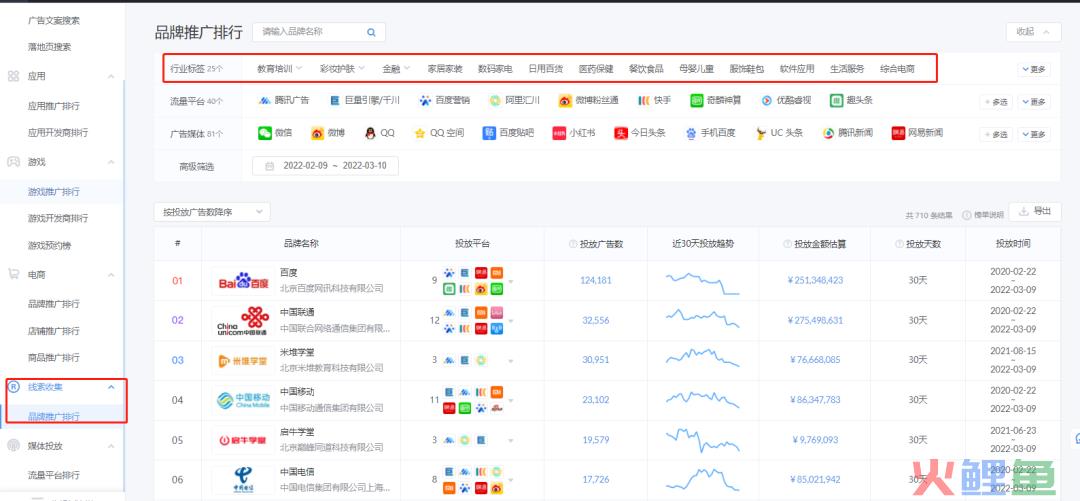Click the 中国联通 brand logo
The height and width of the screenshot is (501, 1080).
[x=243, y=320]
